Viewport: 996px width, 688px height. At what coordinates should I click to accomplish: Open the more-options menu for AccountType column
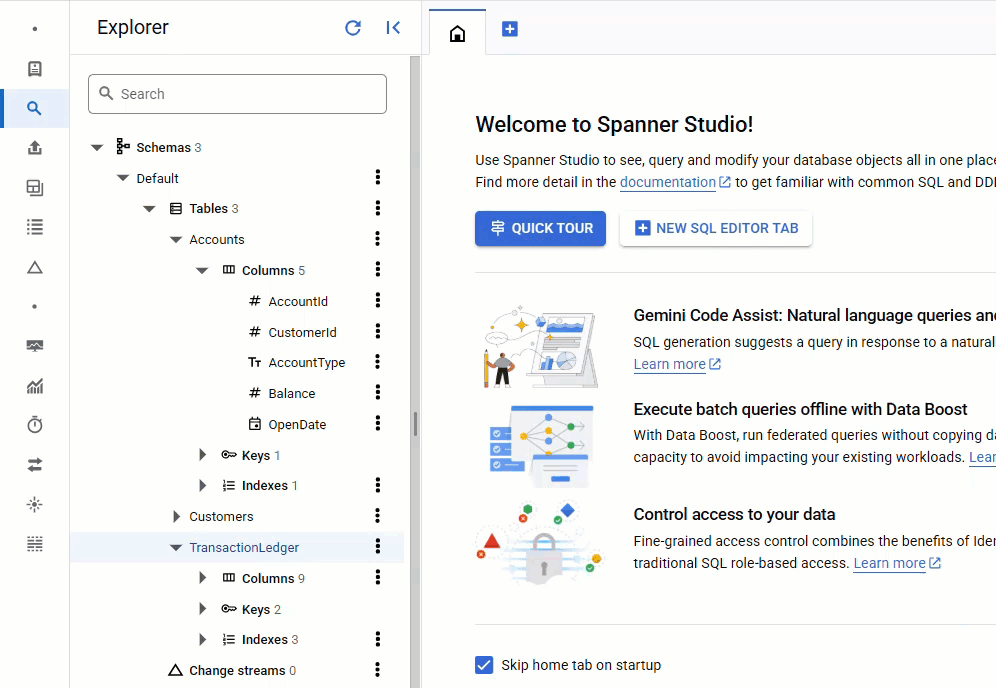click(378, 362)
